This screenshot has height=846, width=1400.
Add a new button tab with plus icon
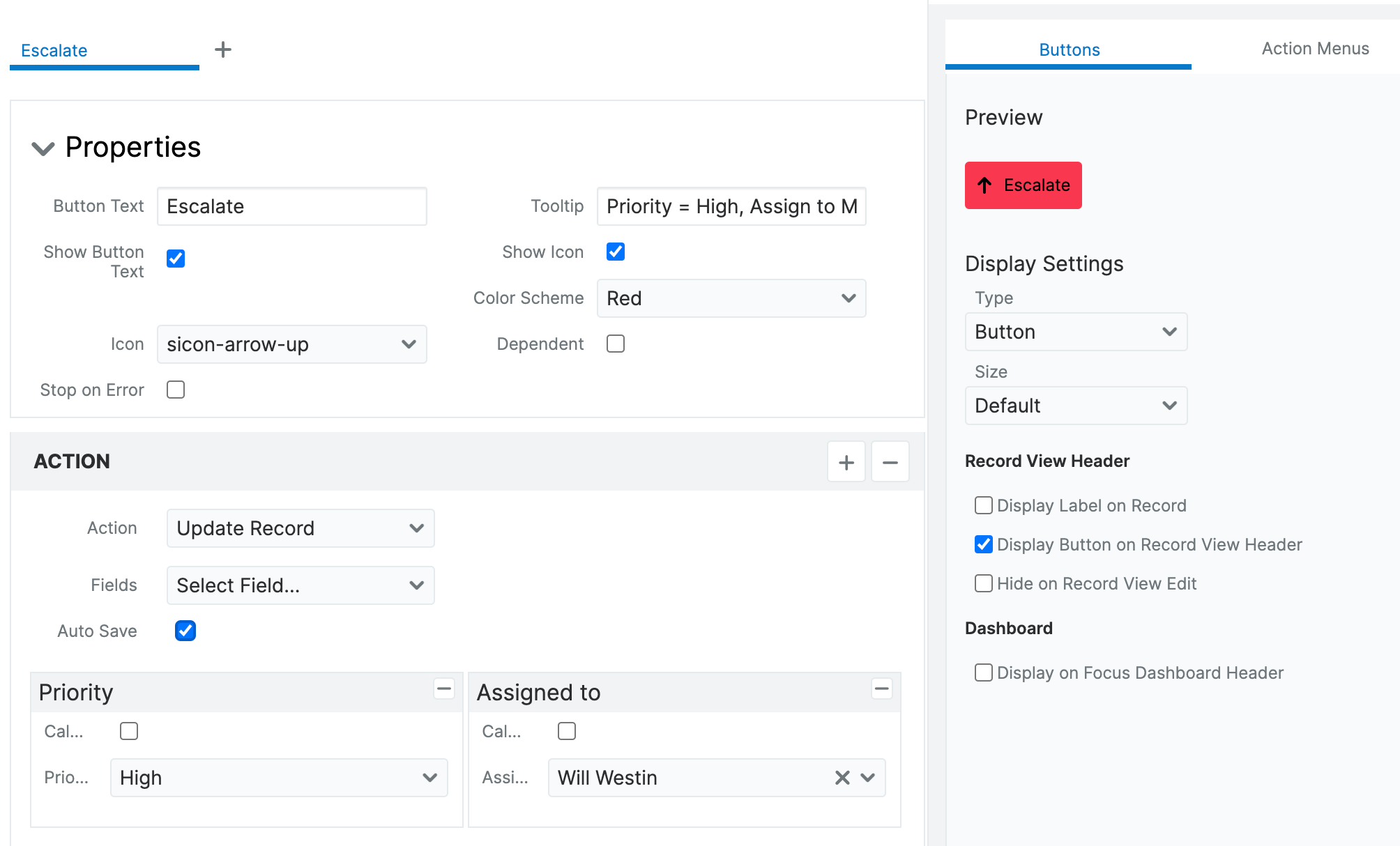pyautogui.click(x=223, y=49)
